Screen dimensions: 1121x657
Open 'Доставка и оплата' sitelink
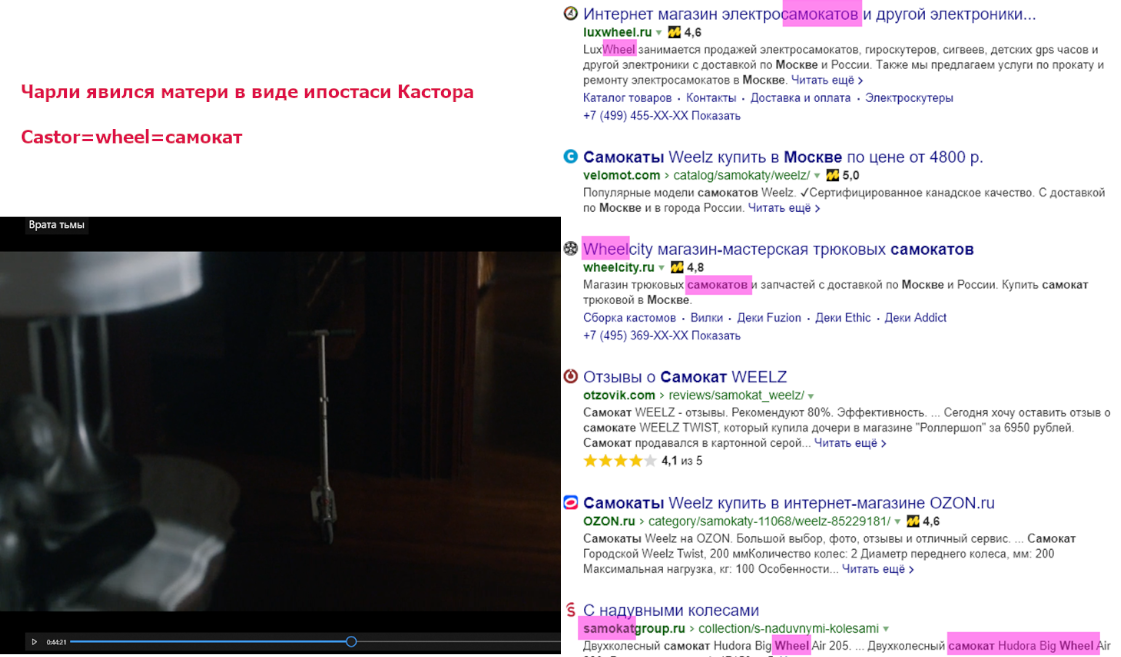coord(800,98)
